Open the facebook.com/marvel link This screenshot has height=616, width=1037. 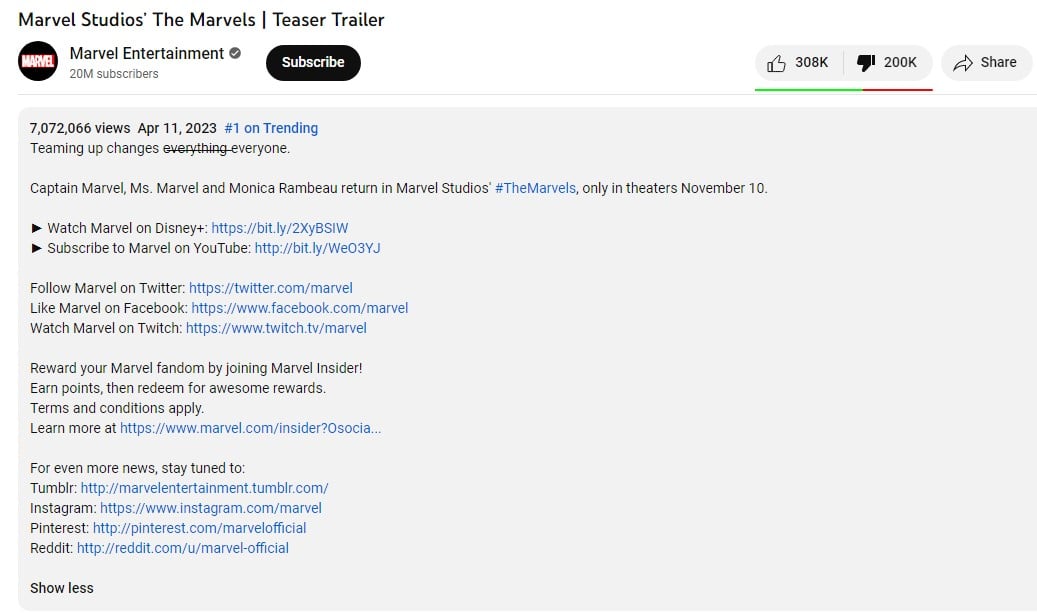[x=300, y=308]
